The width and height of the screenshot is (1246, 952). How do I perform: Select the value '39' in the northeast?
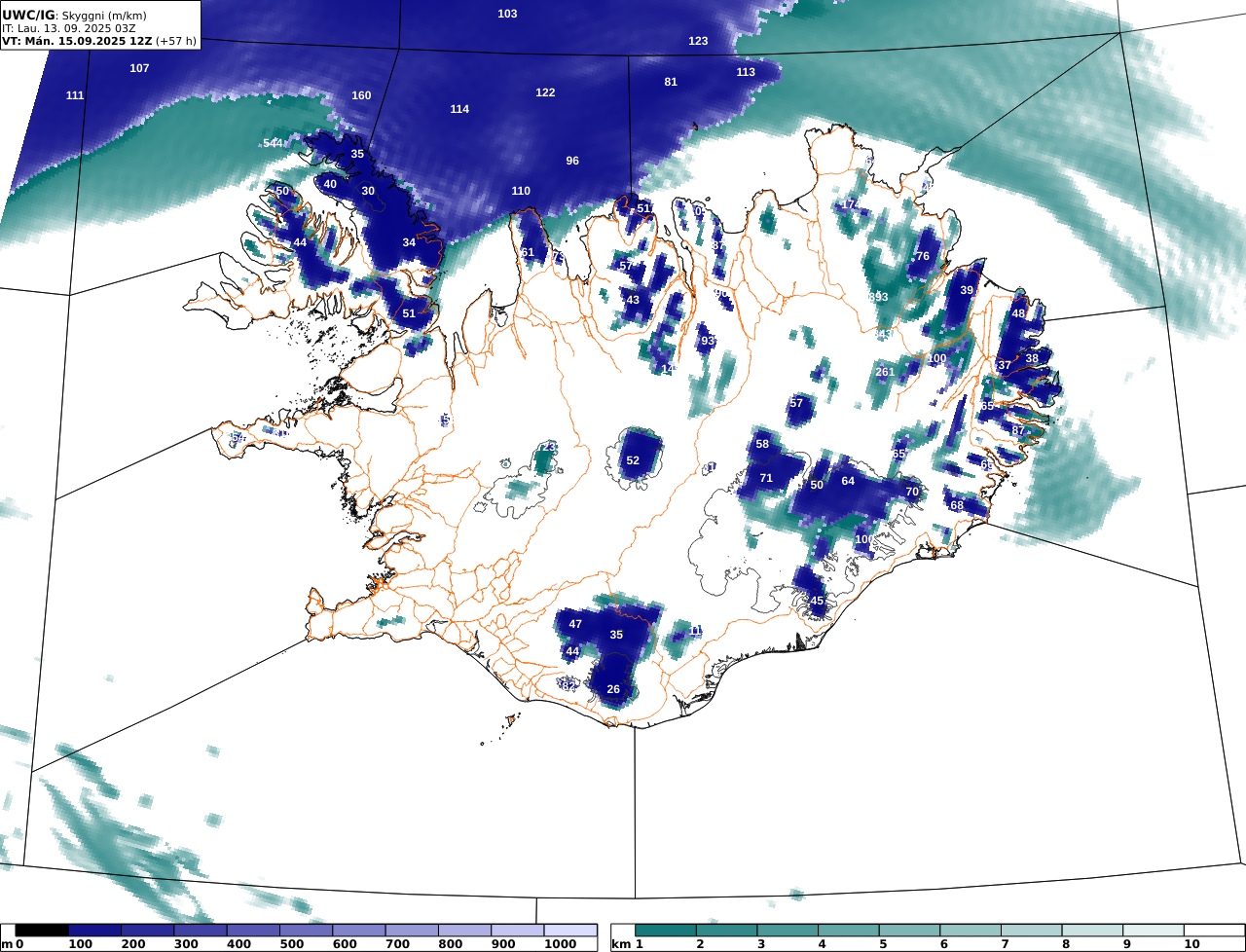(x=967, y=290)
